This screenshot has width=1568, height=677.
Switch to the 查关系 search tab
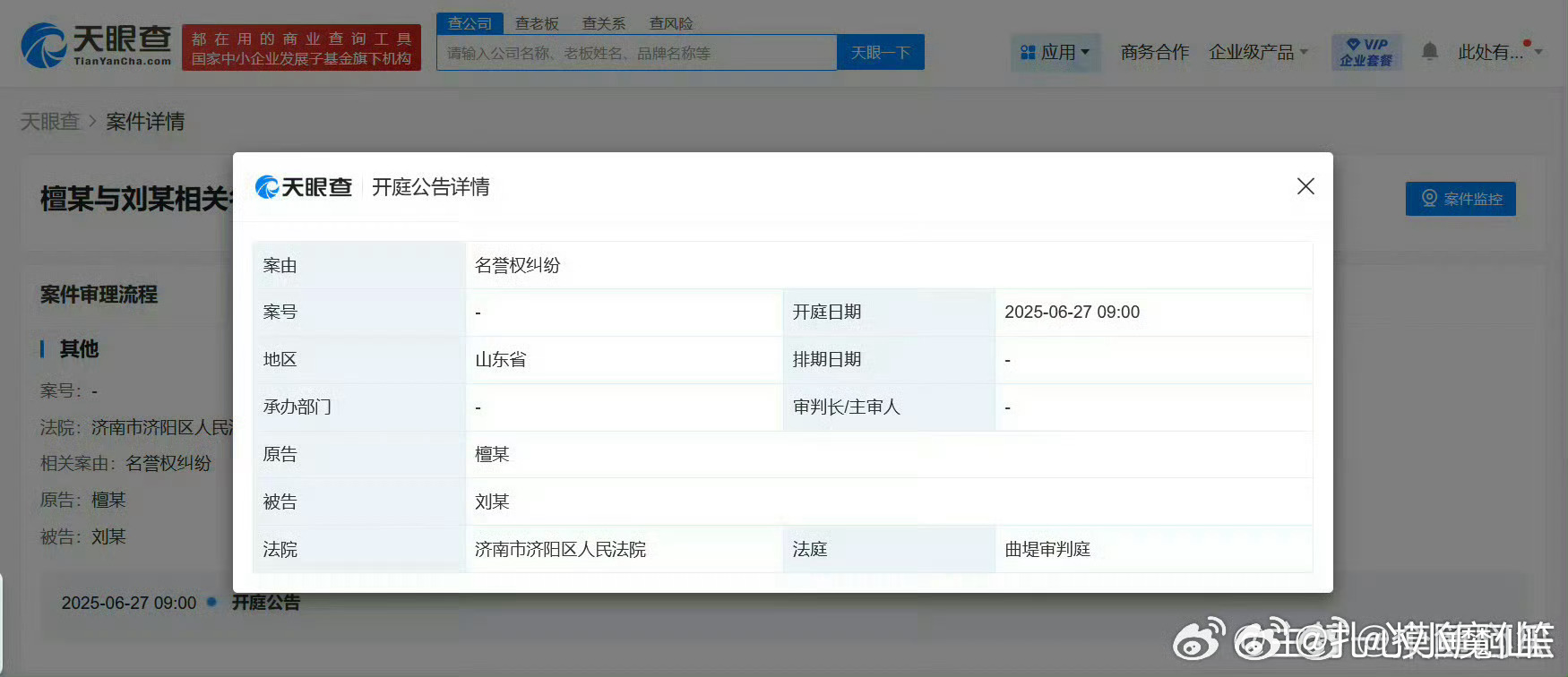coord(604,23)
